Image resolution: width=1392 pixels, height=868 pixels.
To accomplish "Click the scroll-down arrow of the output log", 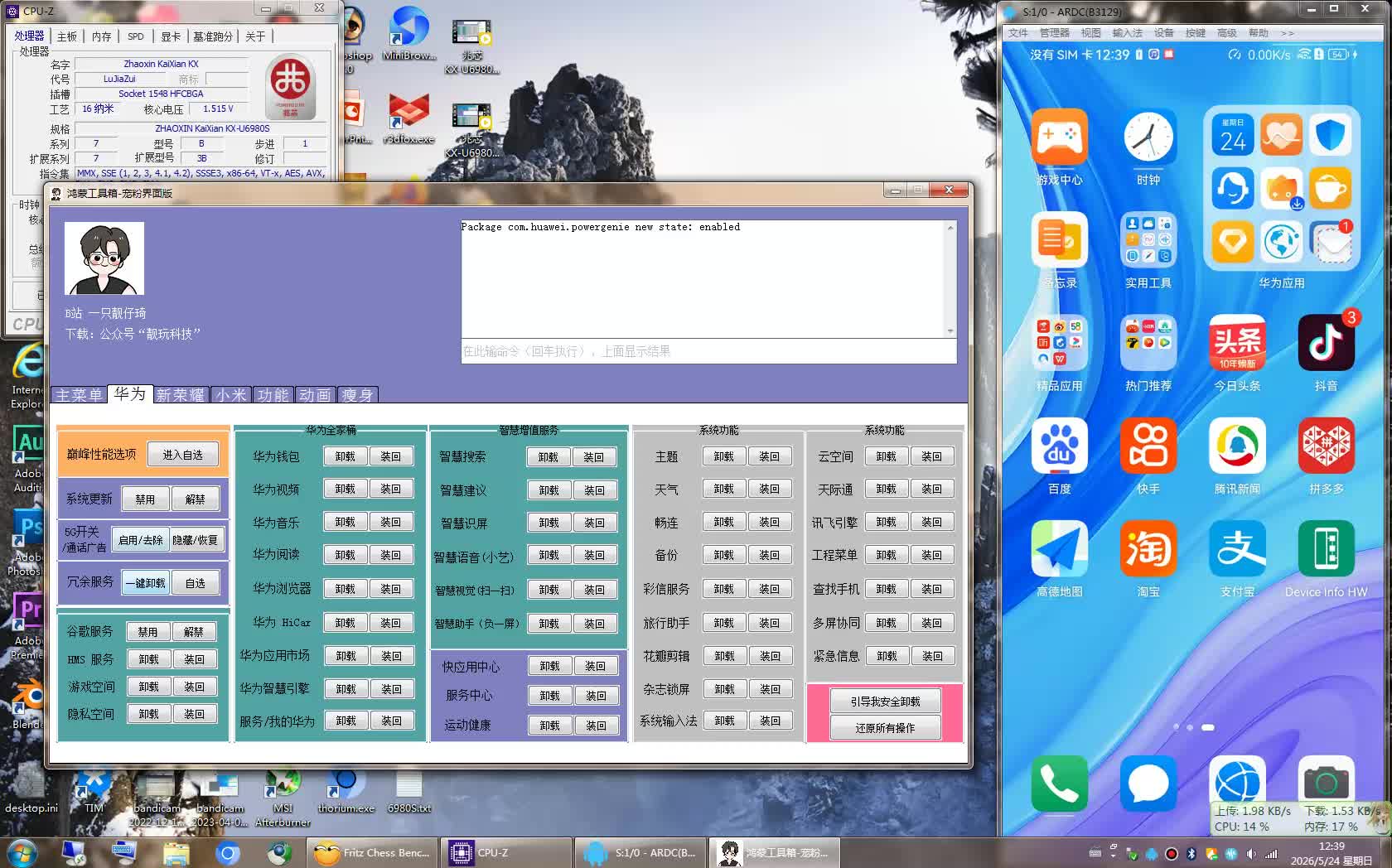I will click(950, 331).
